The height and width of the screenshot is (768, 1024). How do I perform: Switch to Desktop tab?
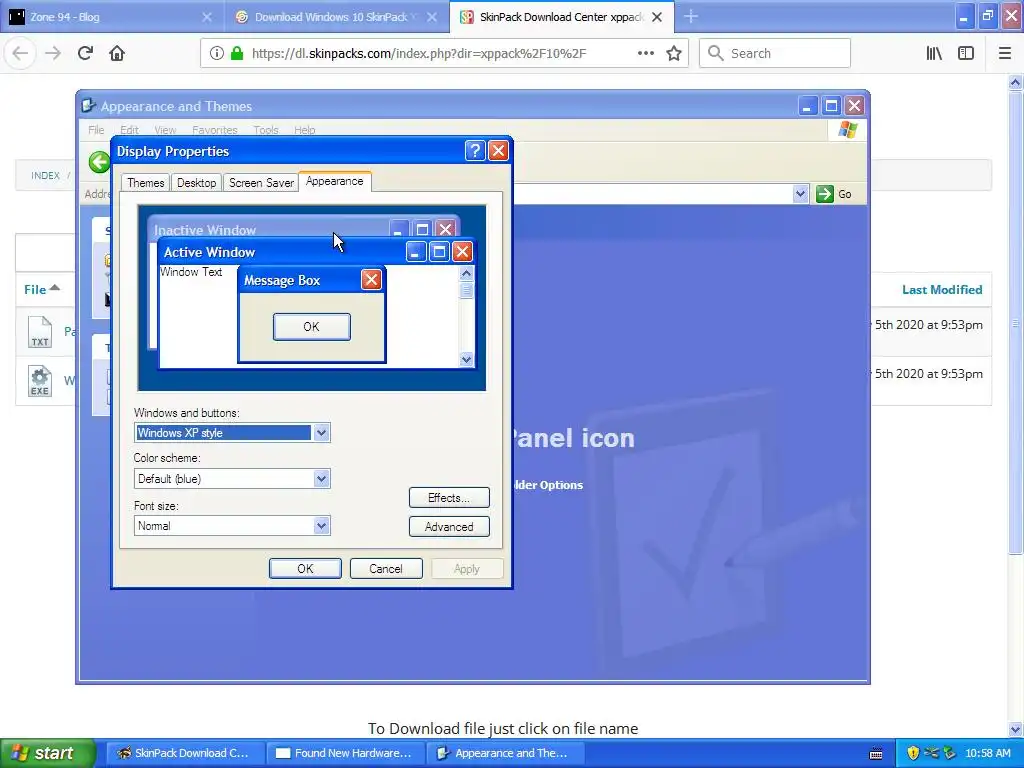(197, 183)
